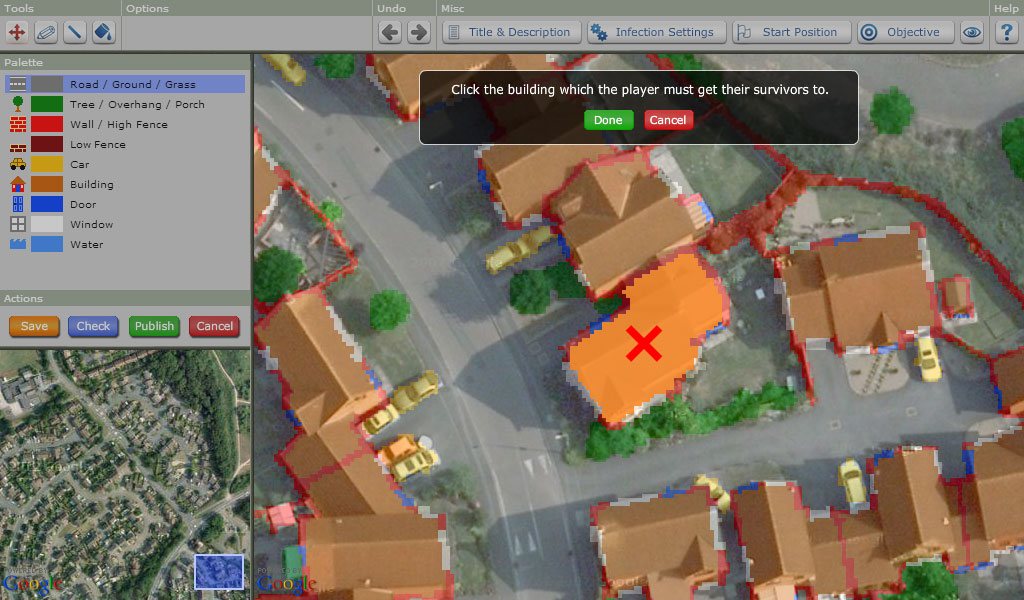The image size is (1024, 600).
Task: Select Low Fence palette entry
Action: 125,144
